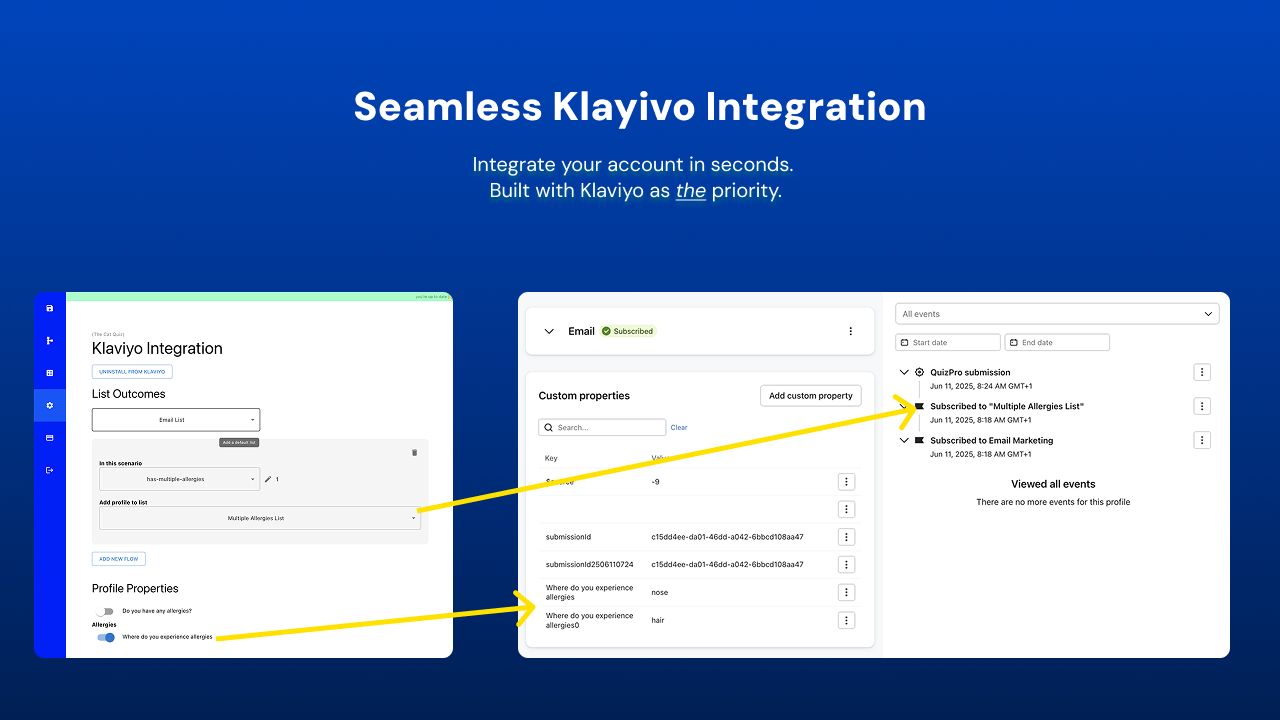Edit the scenario with the pencil icon
The image size is (1280, 720).
[x=268, y=479]
